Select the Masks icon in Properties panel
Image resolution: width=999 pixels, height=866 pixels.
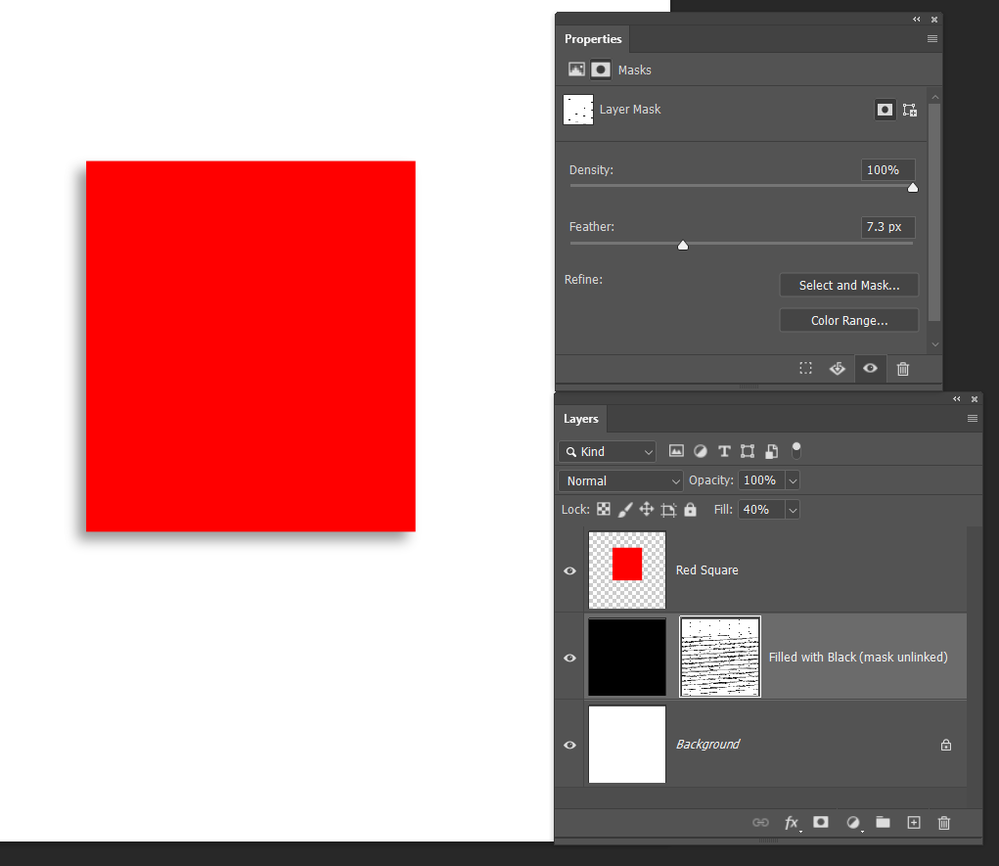[x=600, y=69]
